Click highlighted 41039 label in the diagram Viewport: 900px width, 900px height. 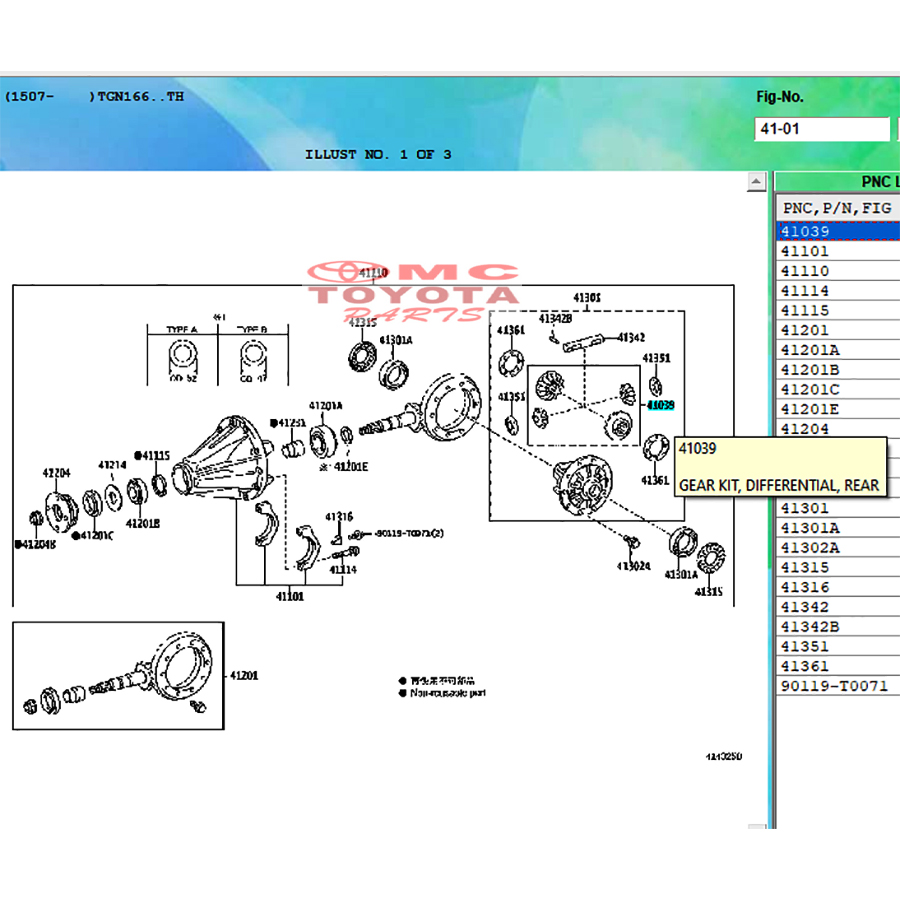[661, 406]
